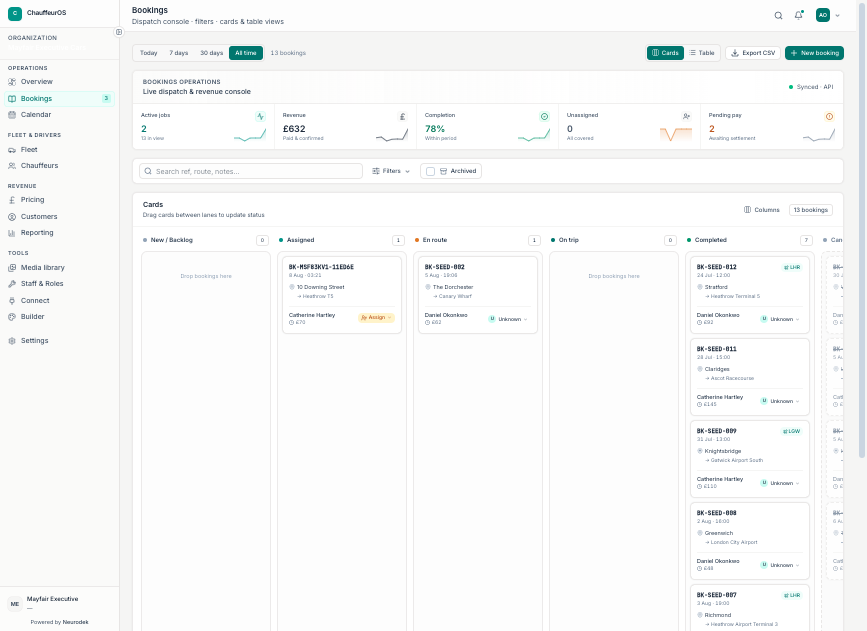Viewport: 867px width, 631px height.
Task: Click the Fleet car icon
Action: point(12,150)
